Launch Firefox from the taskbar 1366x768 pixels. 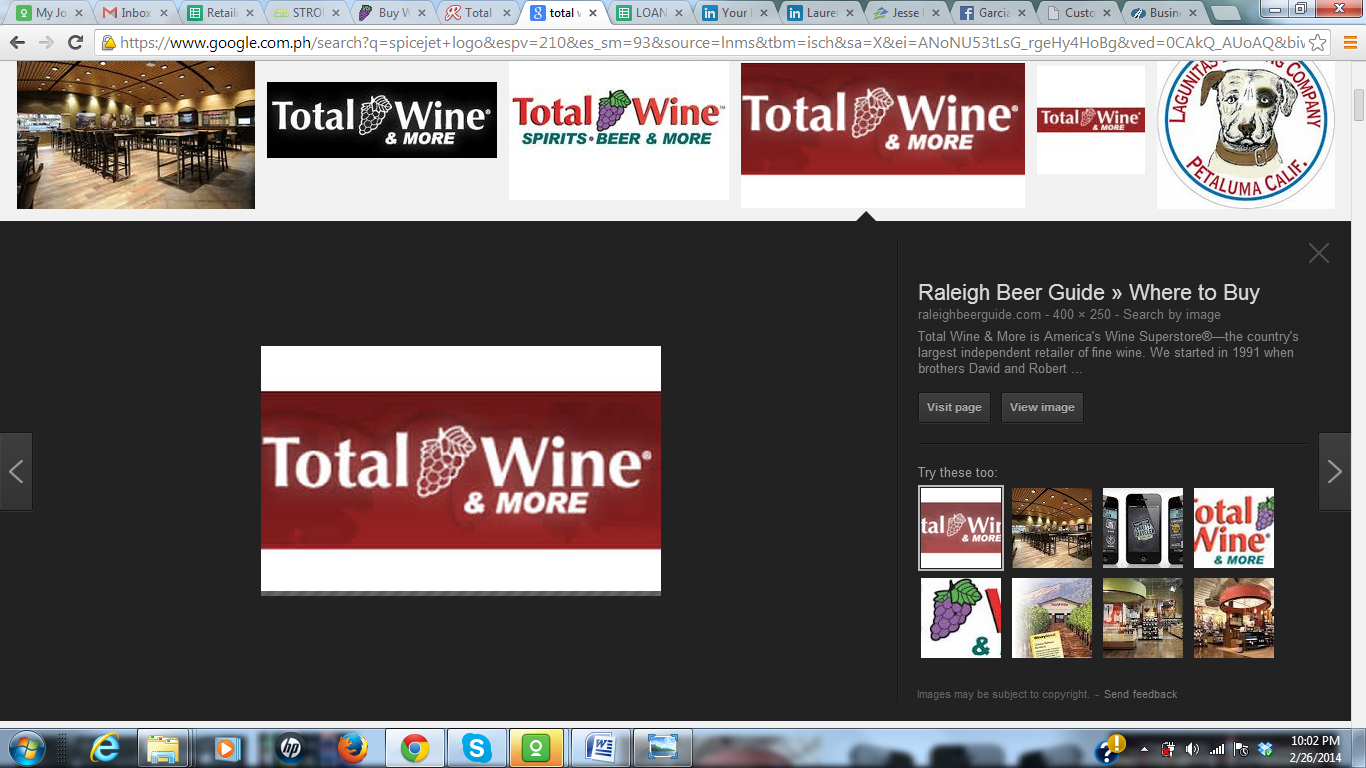[x=352, y=748]
